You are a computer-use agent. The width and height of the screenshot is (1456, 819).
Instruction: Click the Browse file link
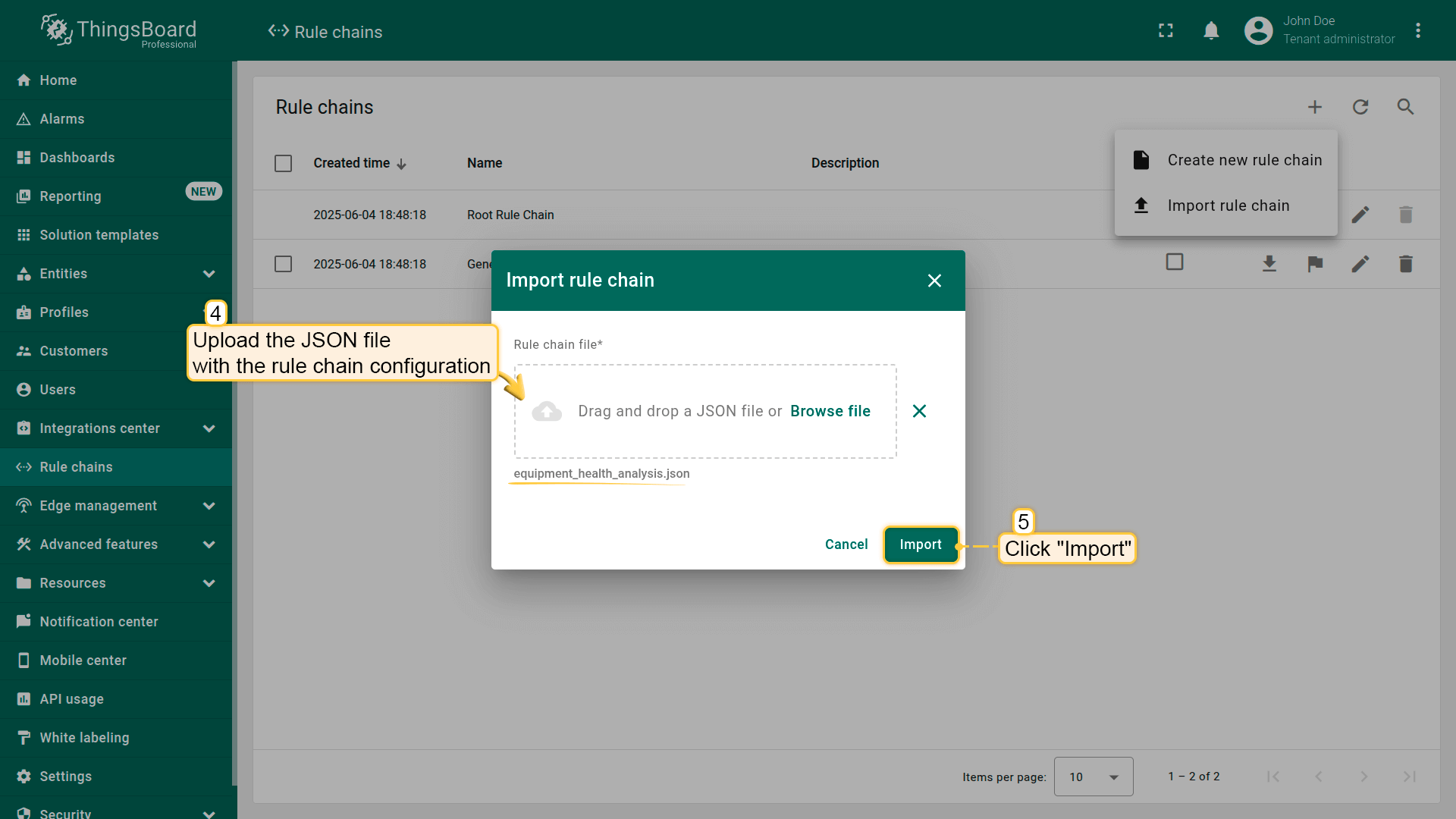click(x=830, y=411)
